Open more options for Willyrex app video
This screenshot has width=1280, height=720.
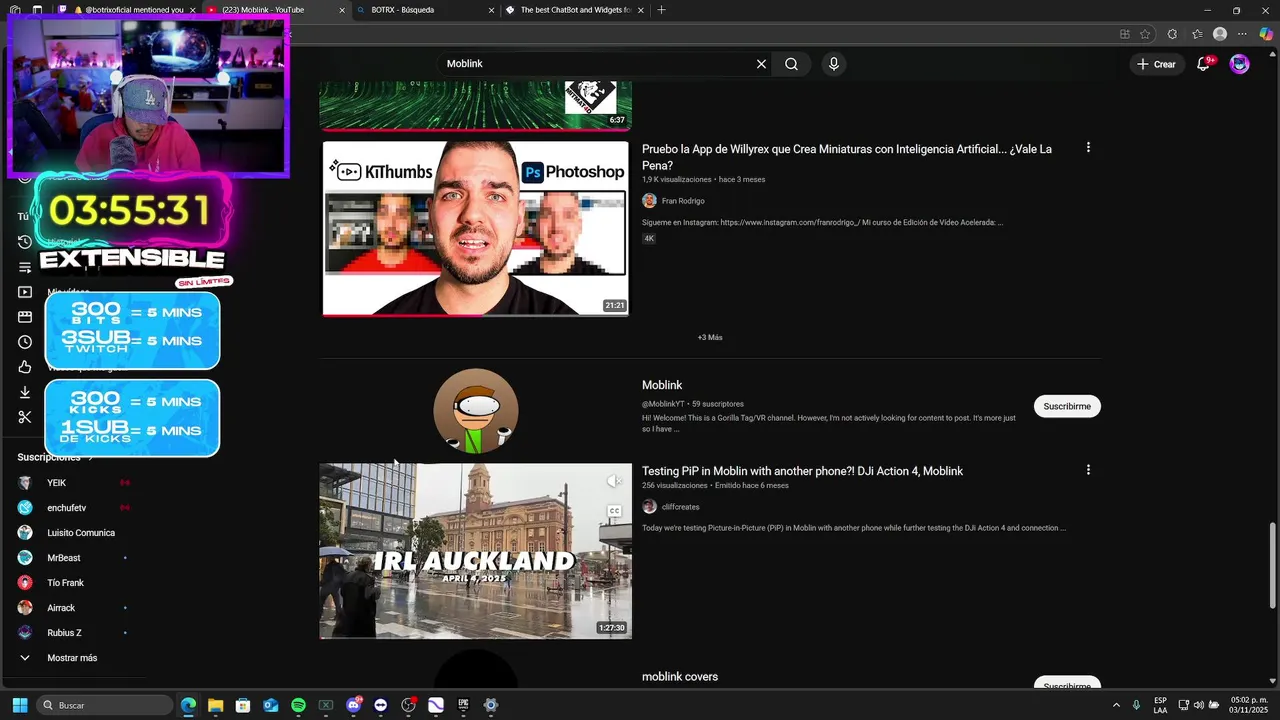tap(1088, 148)
